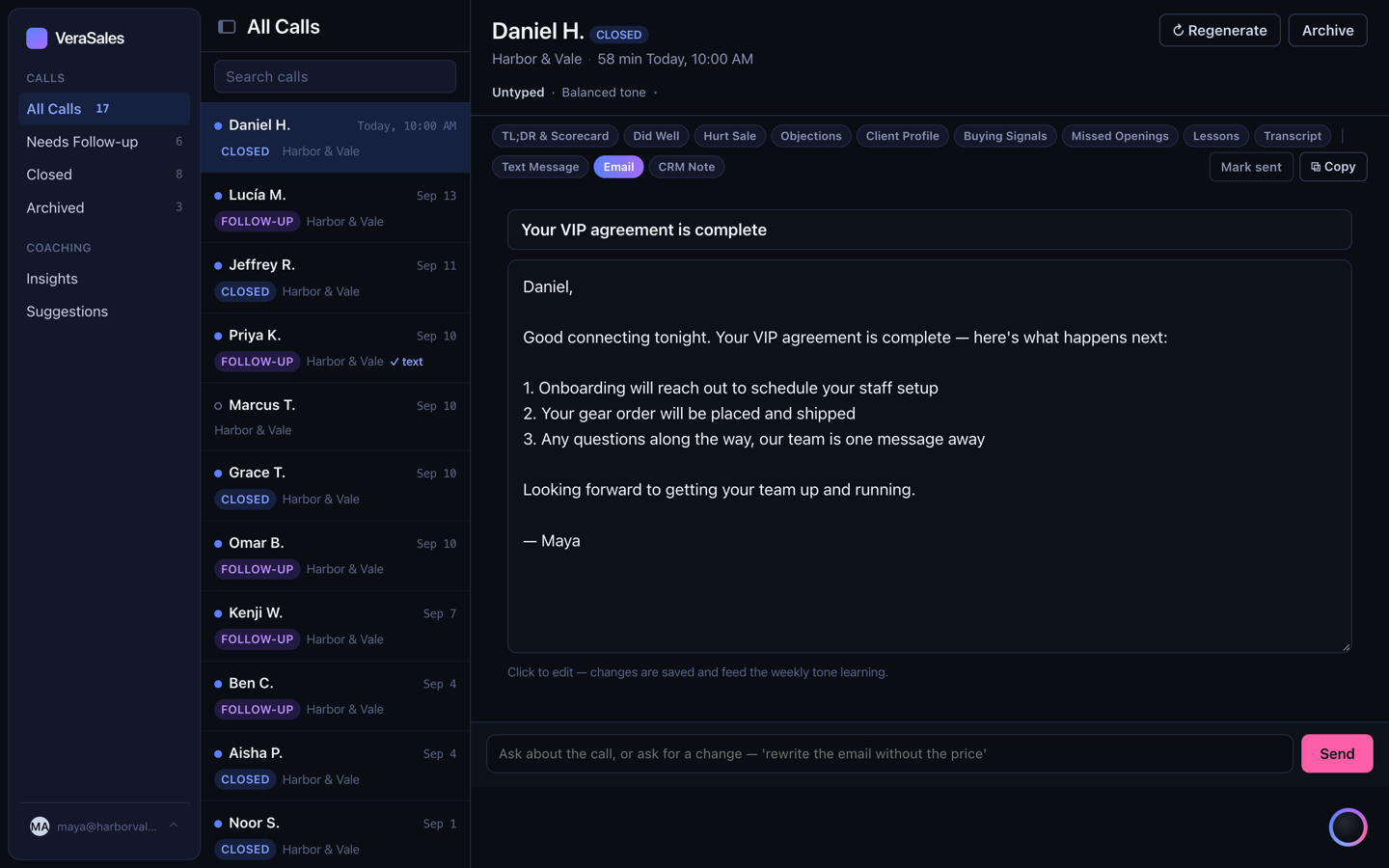The image size is (1389, 868).
Task: Click the Search calls input field
Action: click(x=335, y=76)
